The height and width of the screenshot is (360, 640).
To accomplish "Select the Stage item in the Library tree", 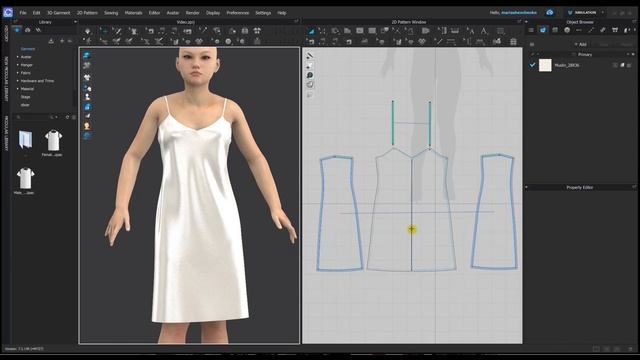I will click(25, 97).
